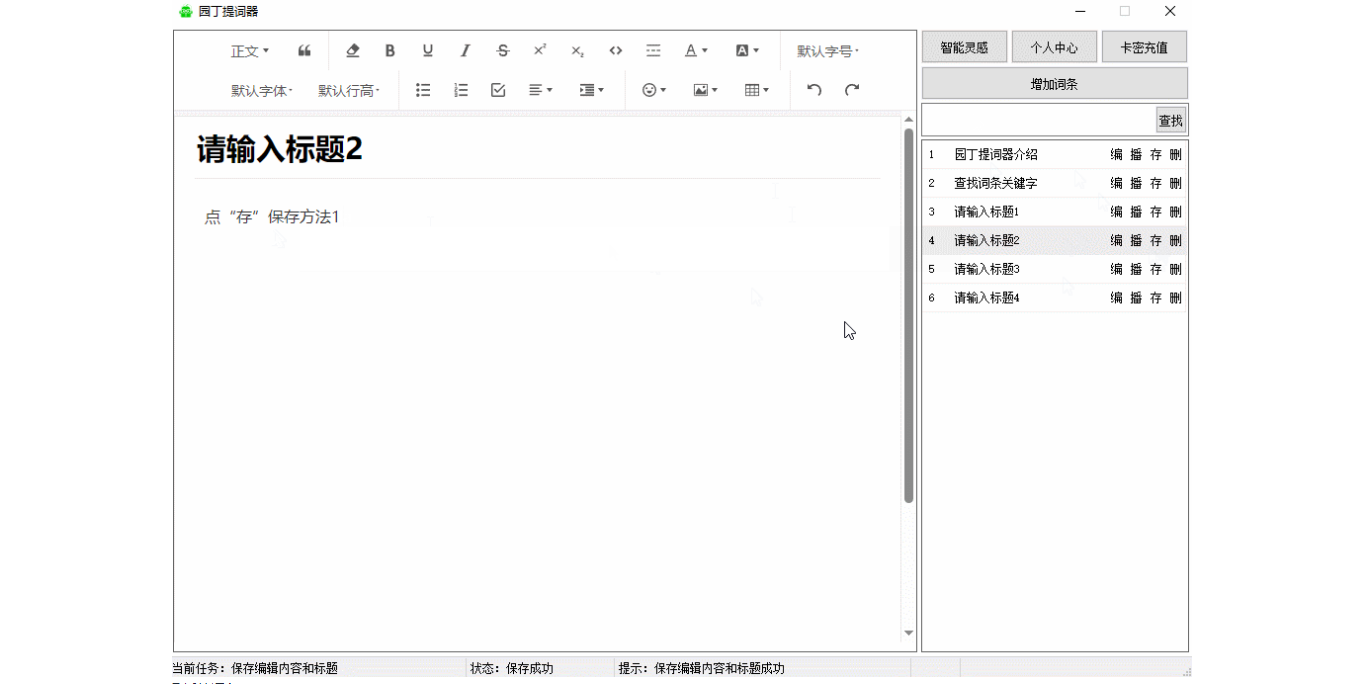Viewport: 1368px width, 684px height.
Task: Open the 正文 heading style dropdown
Action: point(250,51)
